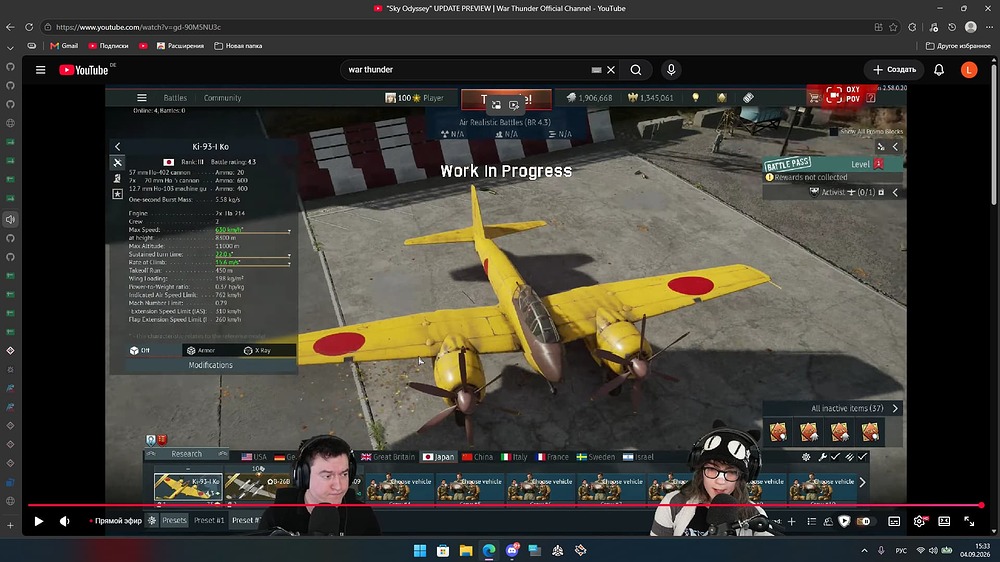
Task: Expand All inactive items (37) arrow
Action: [x=895, y=408]
